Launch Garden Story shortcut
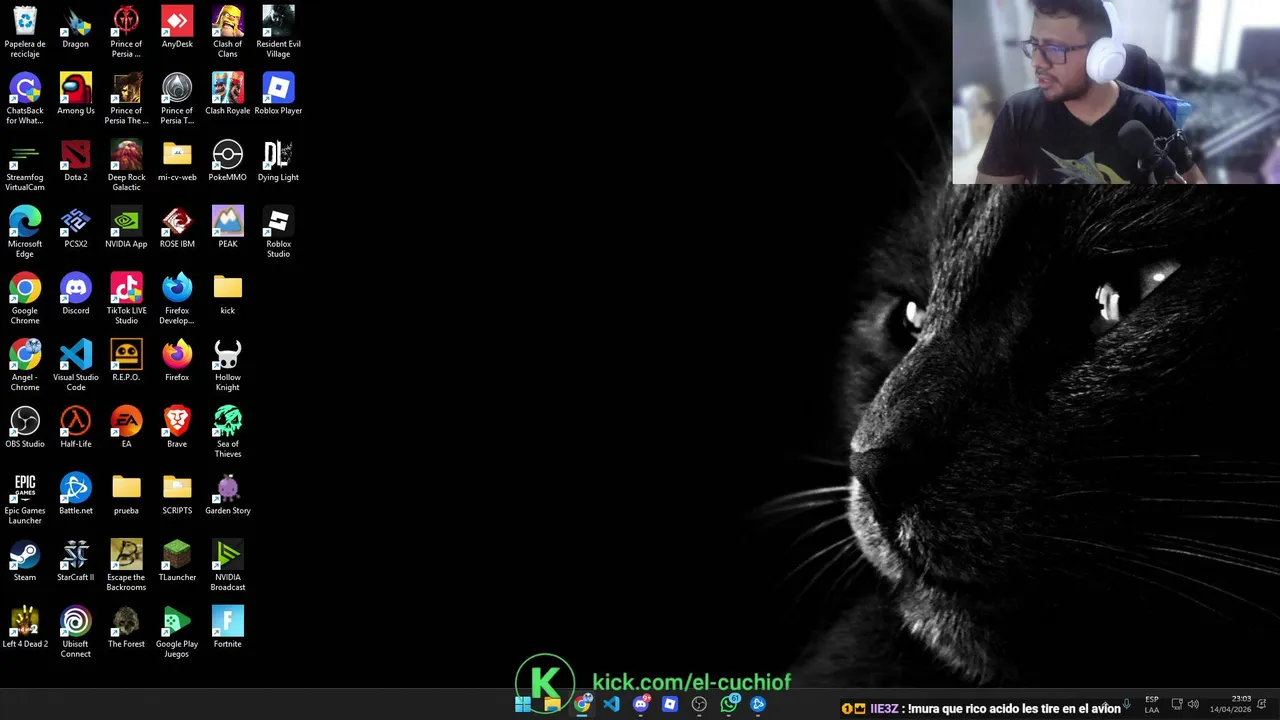 point(228,494)
